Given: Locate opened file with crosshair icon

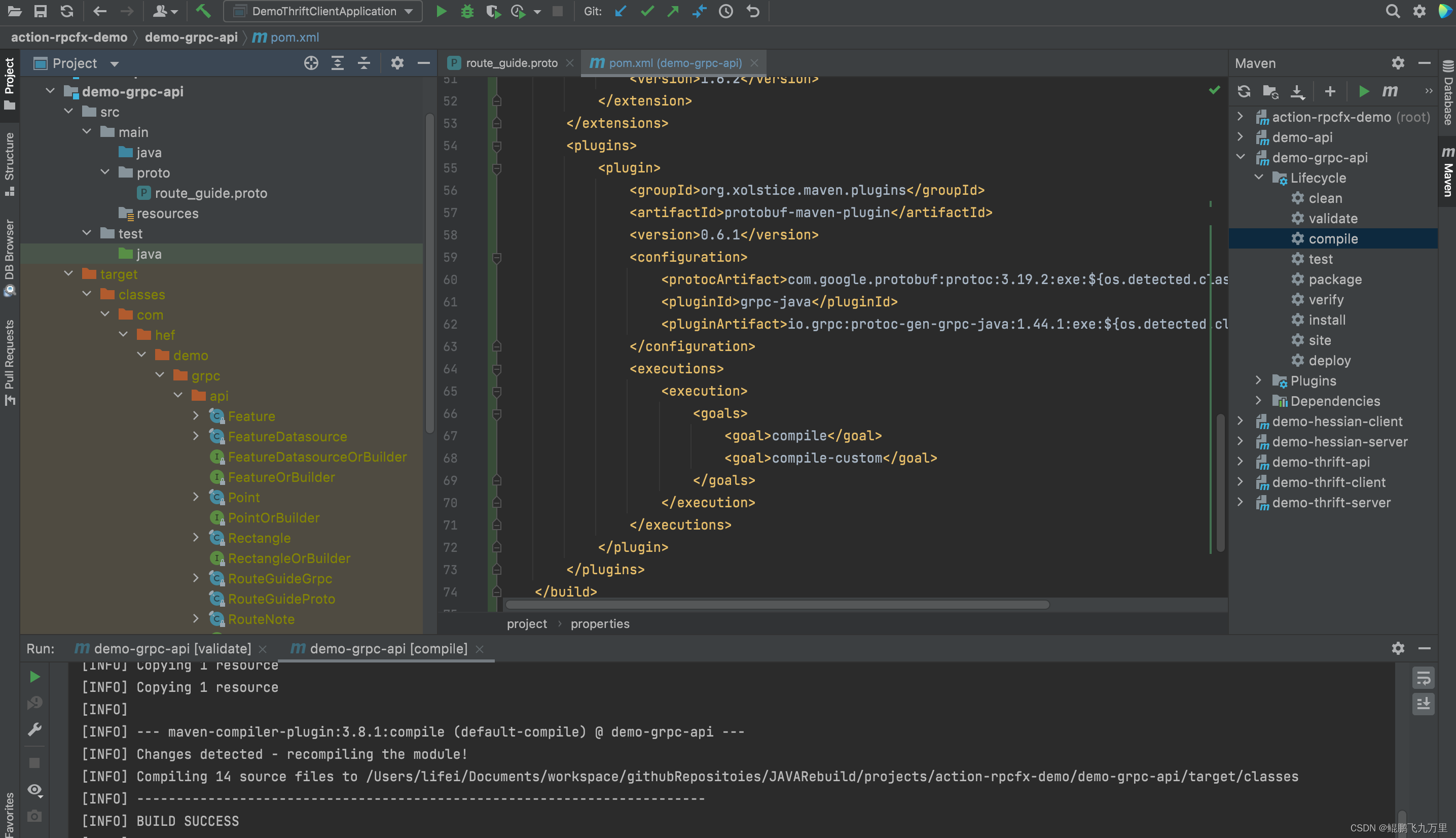Looking at the screenshot, I should click(x=311, y=63).
